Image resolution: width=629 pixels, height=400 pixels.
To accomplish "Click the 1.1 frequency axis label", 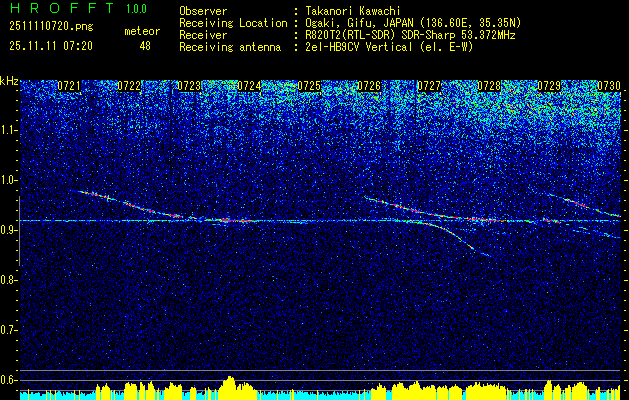I will (x=9, y=129).
